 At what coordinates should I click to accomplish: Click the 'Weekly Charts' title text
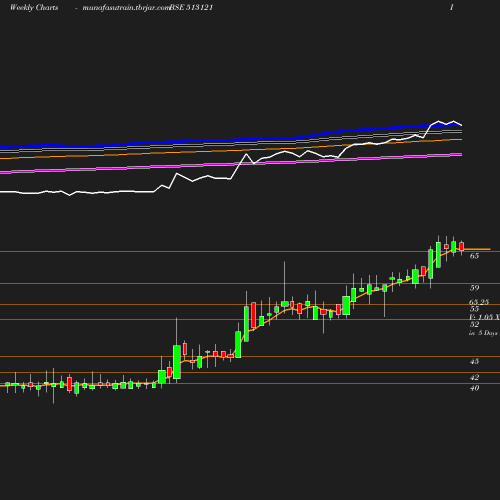pyautogui.click(x=34, y=8)
